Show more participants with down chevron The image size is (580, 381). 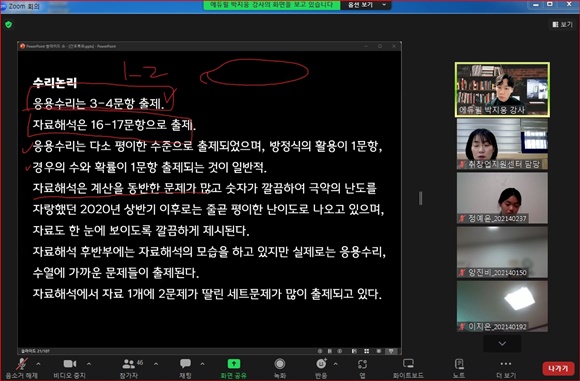pos(502,344)
